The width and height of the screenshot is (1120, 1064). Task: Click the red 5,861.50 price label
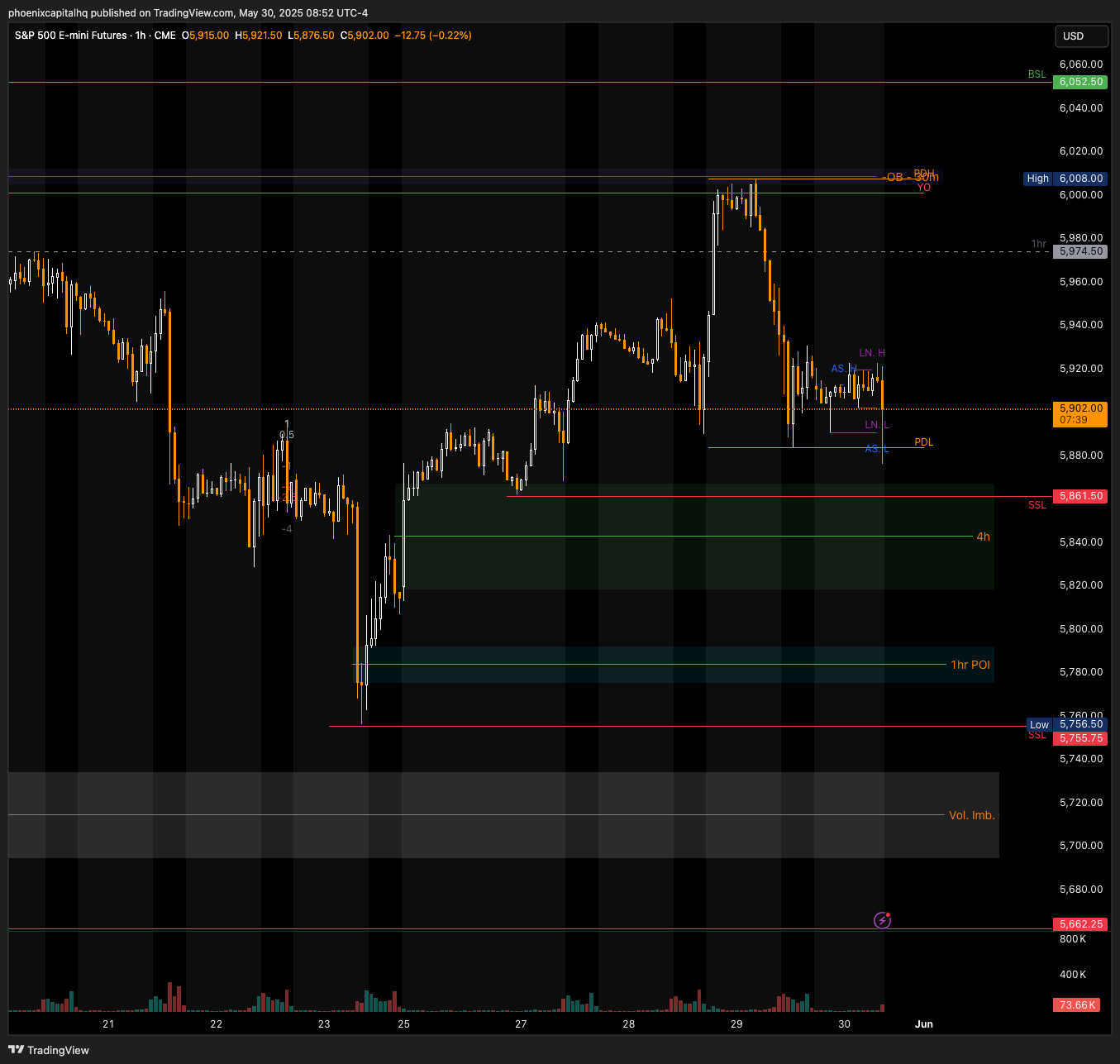(1080, 496)
